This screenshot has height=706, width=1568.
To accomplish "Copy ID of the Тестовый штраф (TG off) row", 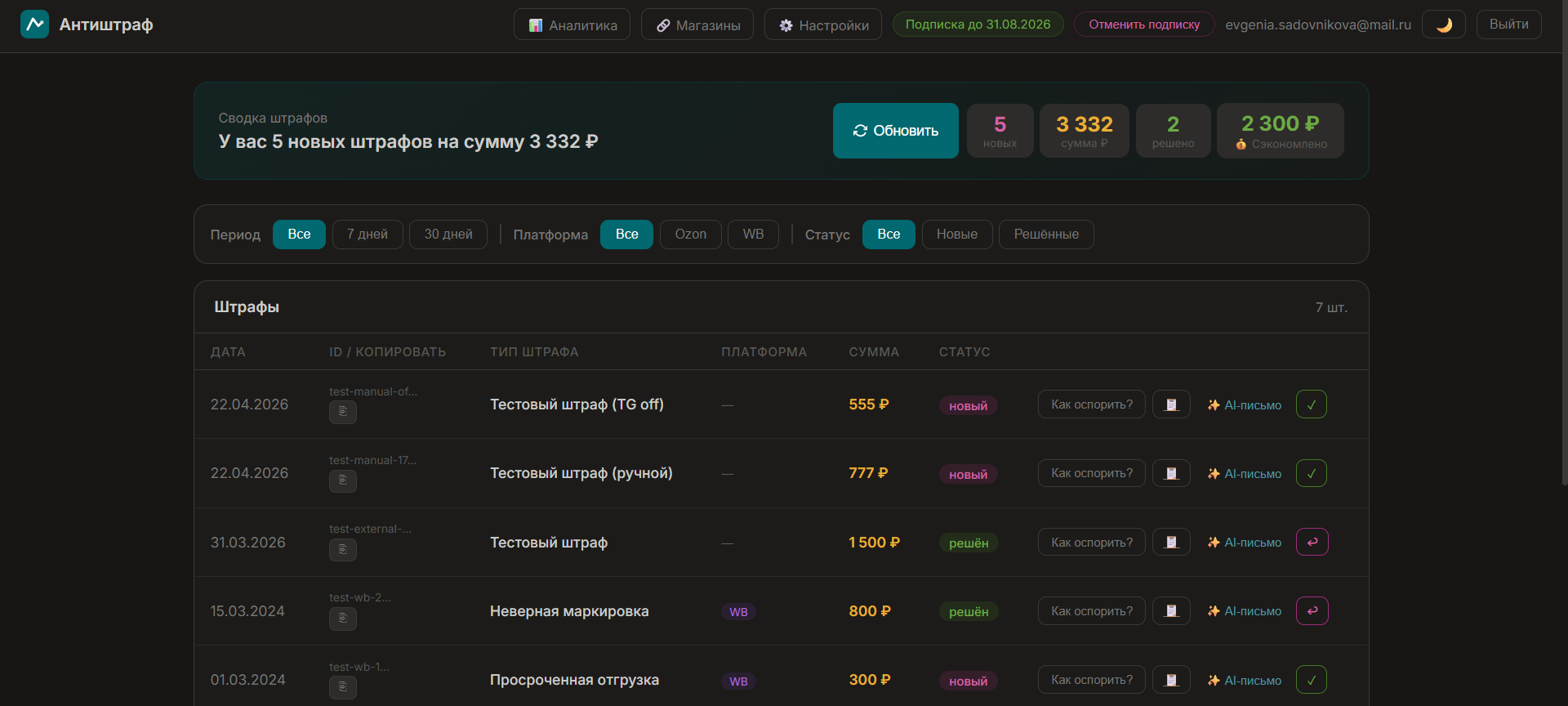I will click(343, 412).
